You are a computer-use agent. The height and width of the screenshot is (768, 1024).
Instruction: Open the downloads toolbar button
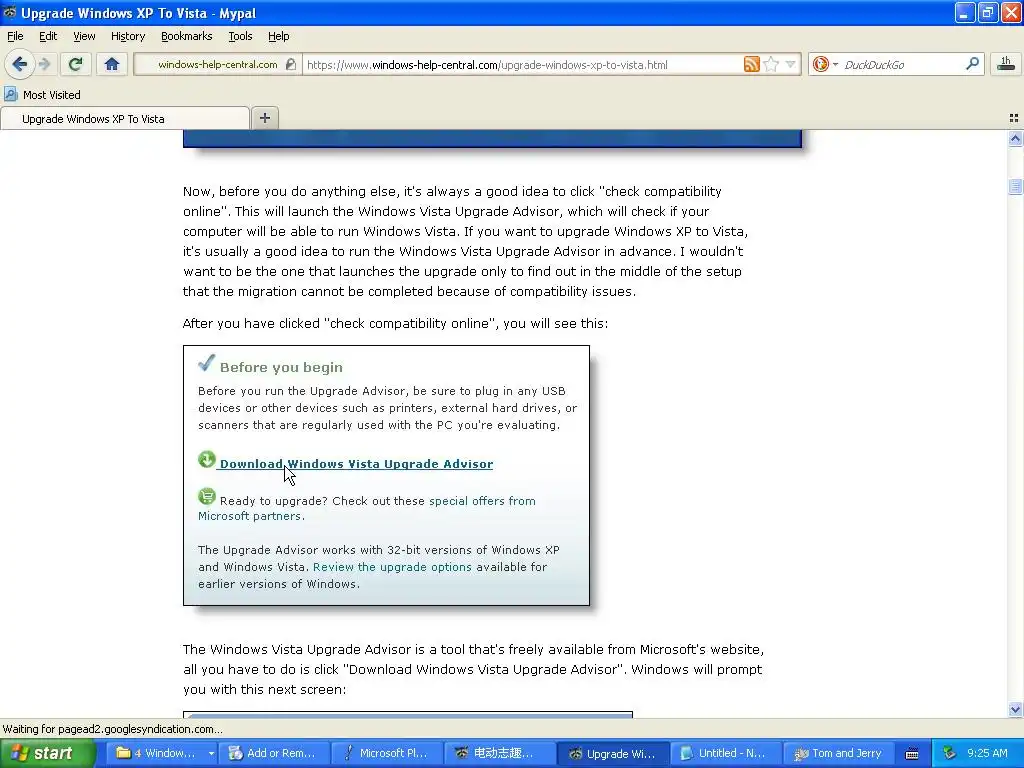pyautogui.click(x=1006, y=64)
